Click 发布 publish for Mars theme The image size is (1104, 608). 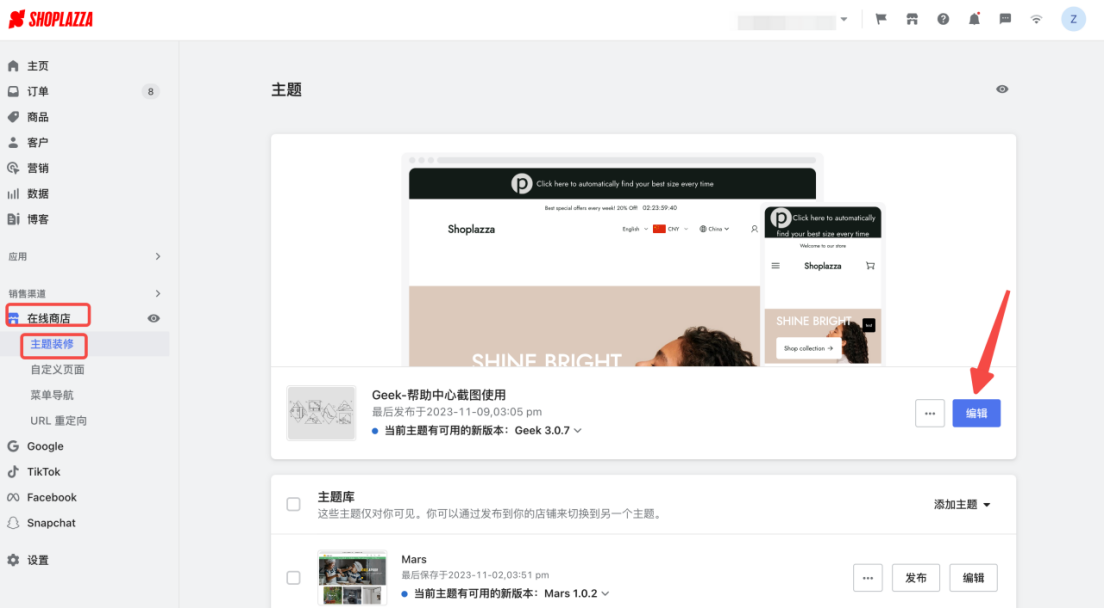coord(915,578)
